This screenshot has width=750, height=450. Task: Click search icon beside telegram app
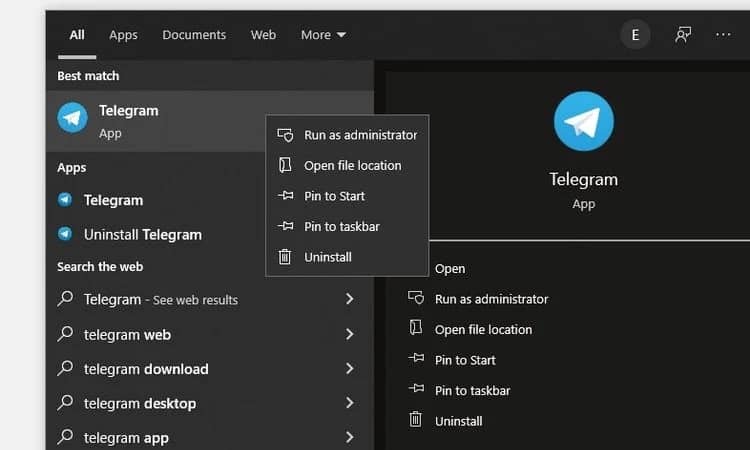click(65, 436)
